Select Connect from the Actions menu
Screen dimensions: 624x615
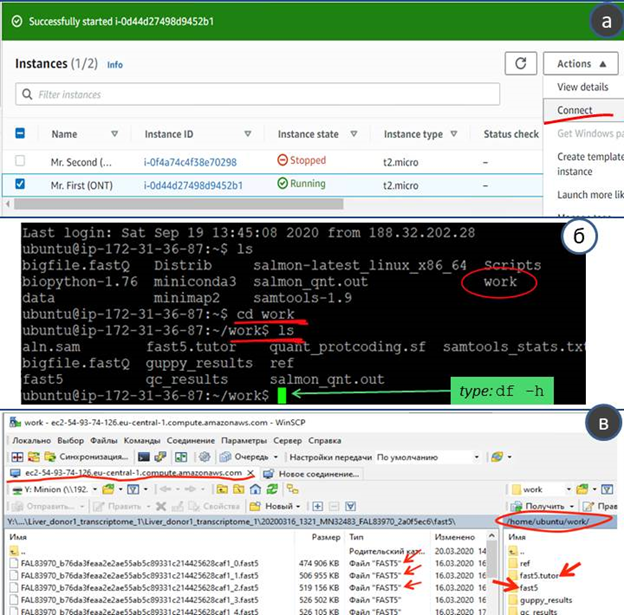[575, 110]
